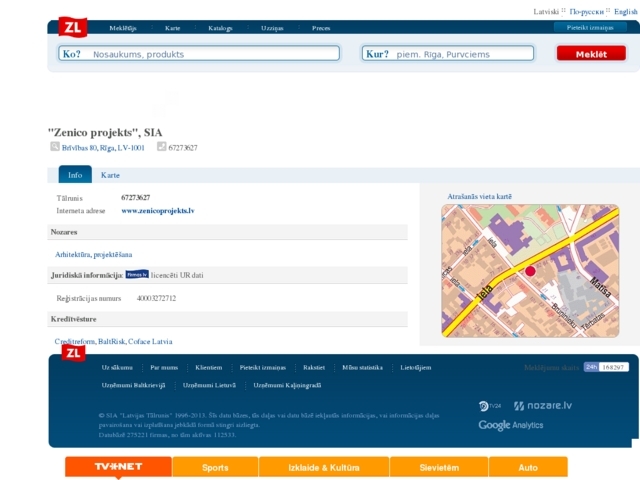Viewport: 640px width, 480px height.
Task: Click the ZL logo in the header
Action: pyautogui.click(x=73, y=27)
